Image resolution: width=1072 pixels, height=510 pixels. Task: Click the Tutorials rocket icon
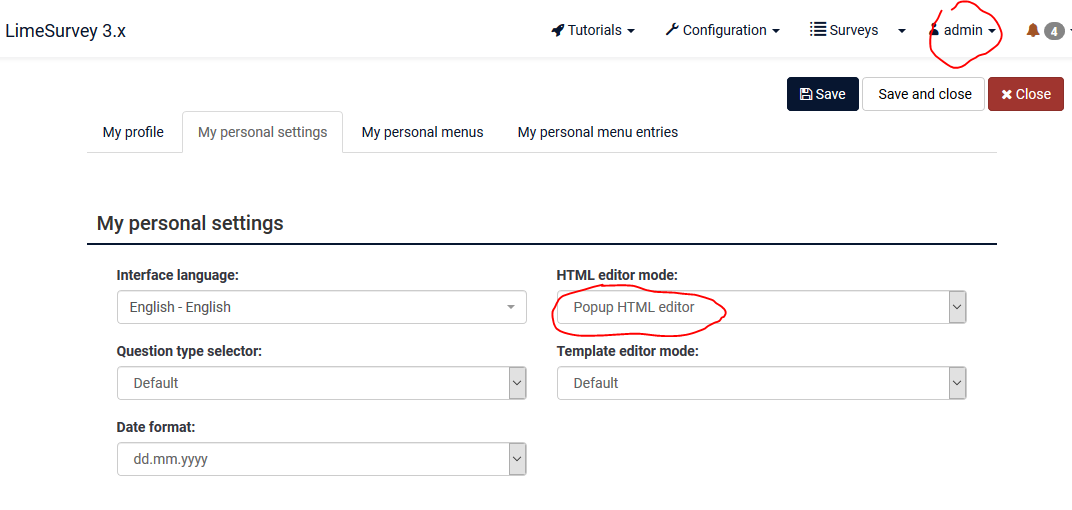[558, 30]
